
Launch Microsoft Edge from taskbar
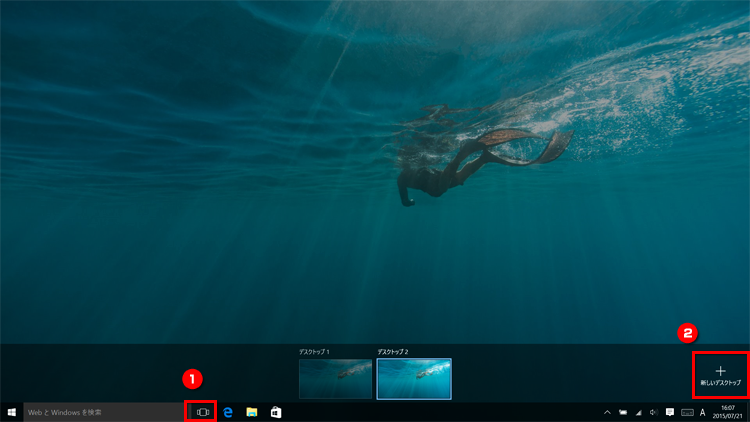(x=228, y=412)
